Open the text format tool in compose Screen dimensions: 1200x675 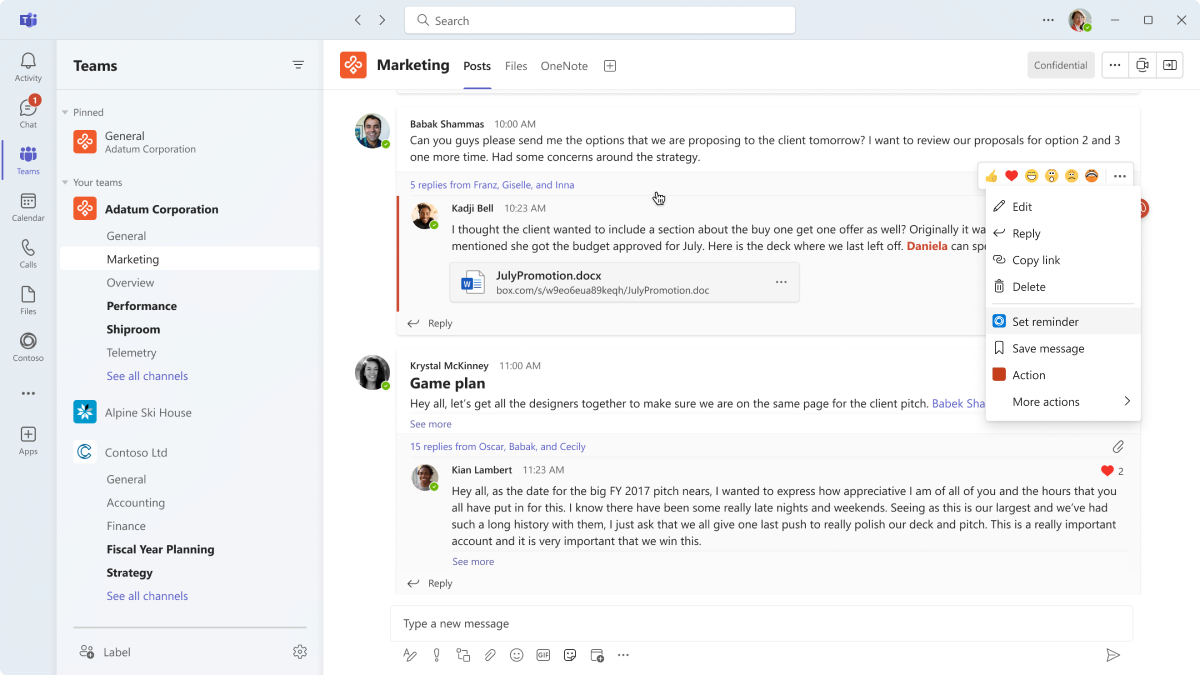coord(409,655)
